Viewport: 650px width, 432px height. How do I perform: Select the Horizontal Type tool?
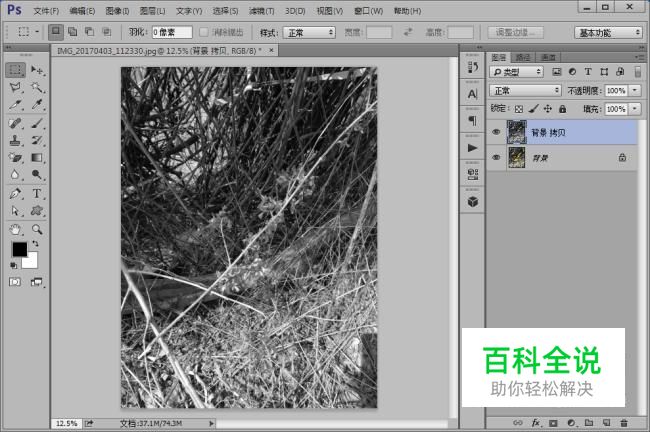37,194
